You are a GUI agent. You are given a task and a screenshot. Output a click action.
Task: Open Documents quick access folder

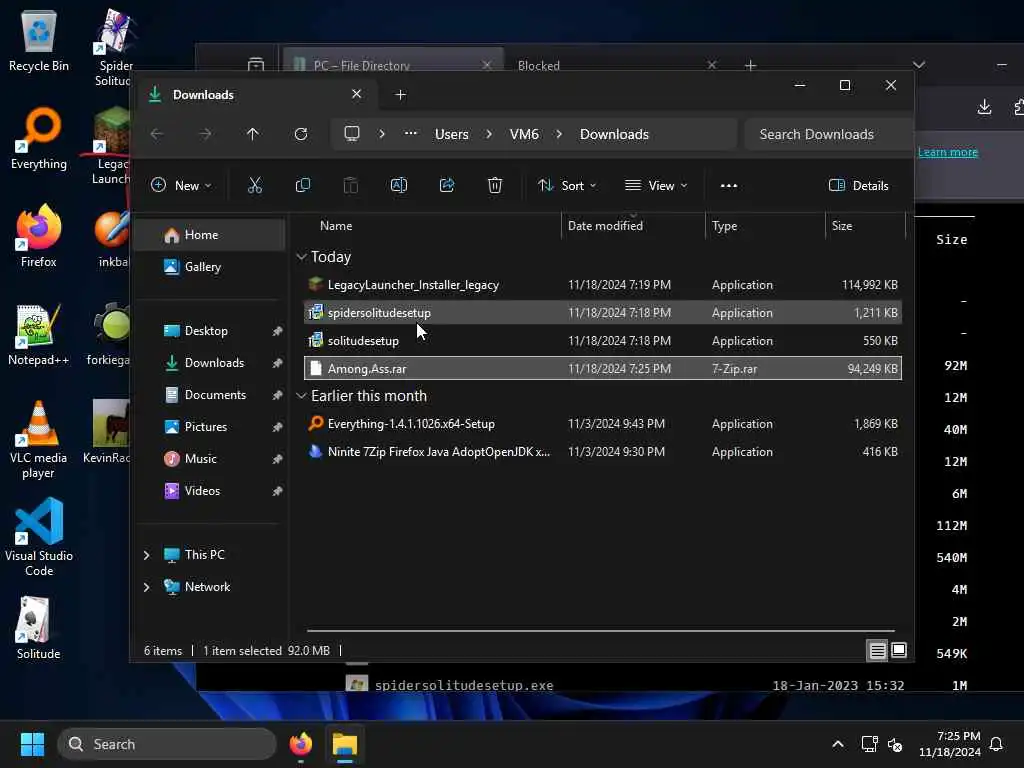pyautogui.click(x=210, y=395)
